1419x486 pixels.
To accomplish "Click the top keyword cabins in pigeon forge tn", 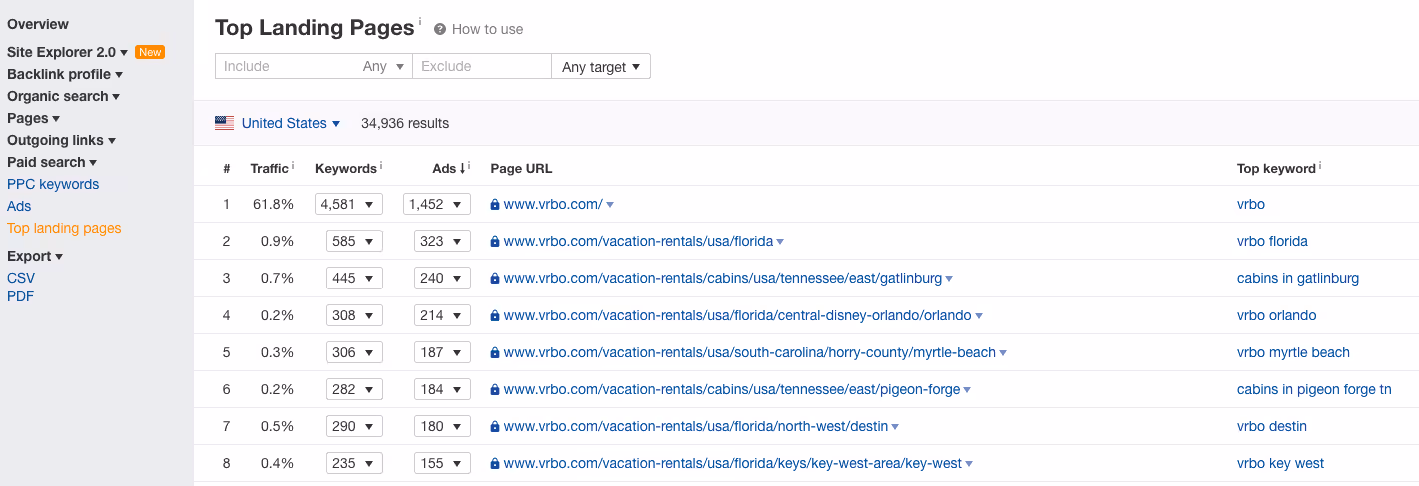I will pyautogui.click(x=1314, y=389).
